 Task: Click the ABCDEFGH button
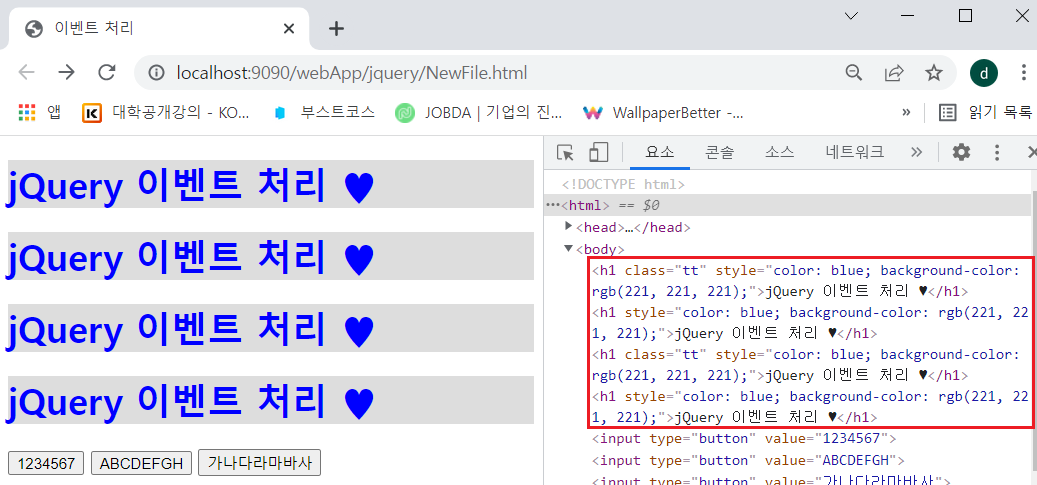(x=141, y=463)
